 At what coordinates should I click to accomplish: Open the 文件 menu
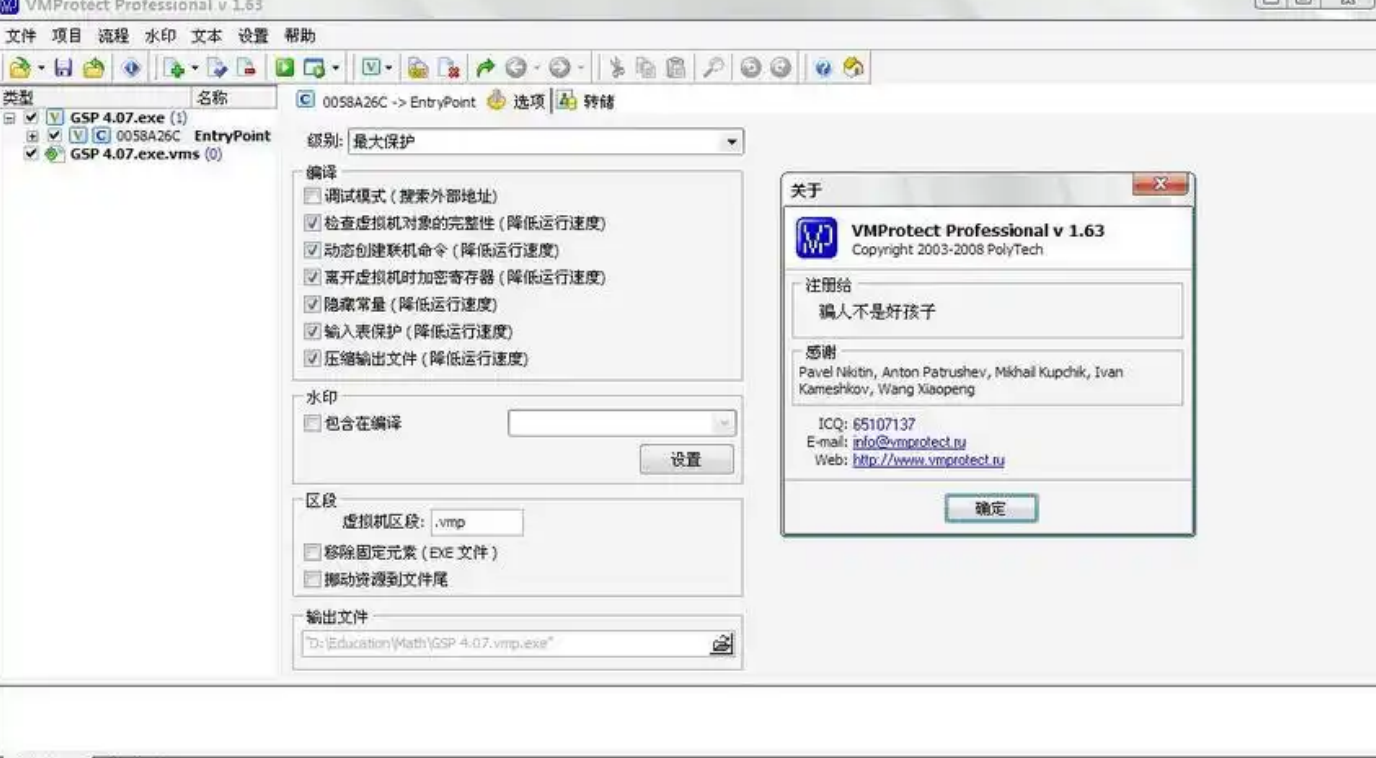[x=21, y=36]
